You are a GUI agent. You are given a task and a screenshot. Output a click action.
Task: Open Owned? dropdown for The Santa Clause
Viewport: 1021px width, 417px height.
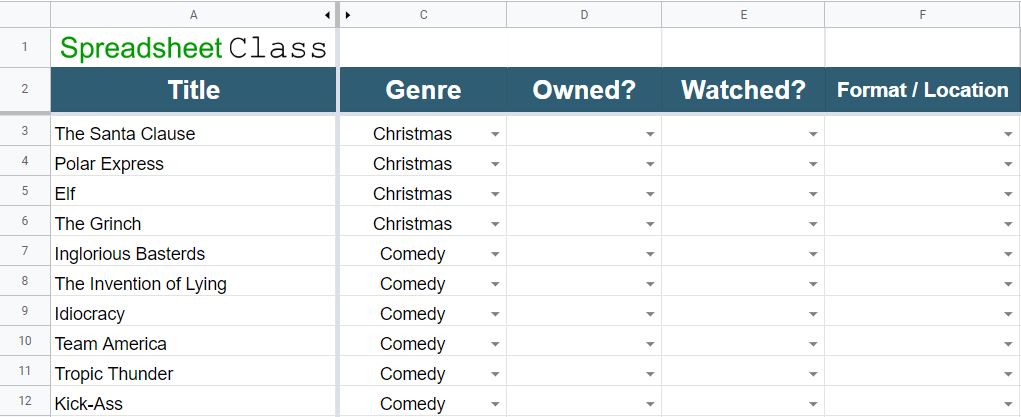[x=650, y=134]
